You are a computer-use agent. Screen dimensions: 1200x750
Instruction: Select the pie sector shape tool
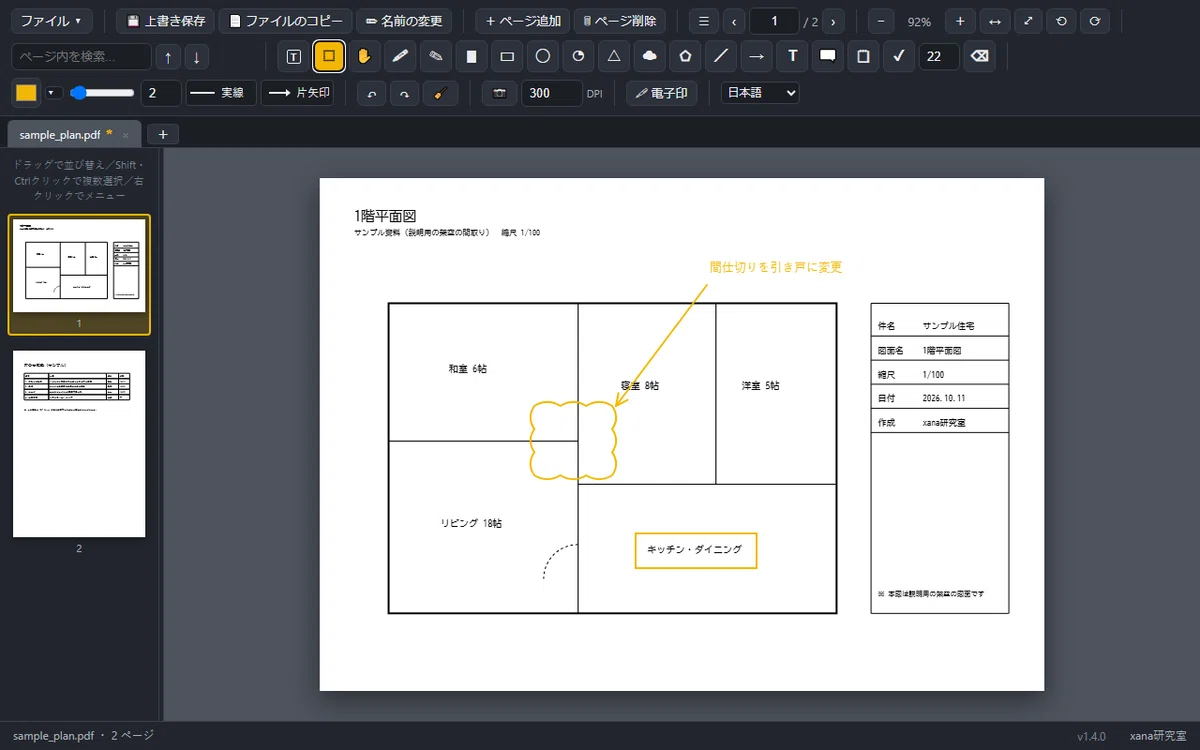pyautogui.click(x=578, y=56)
